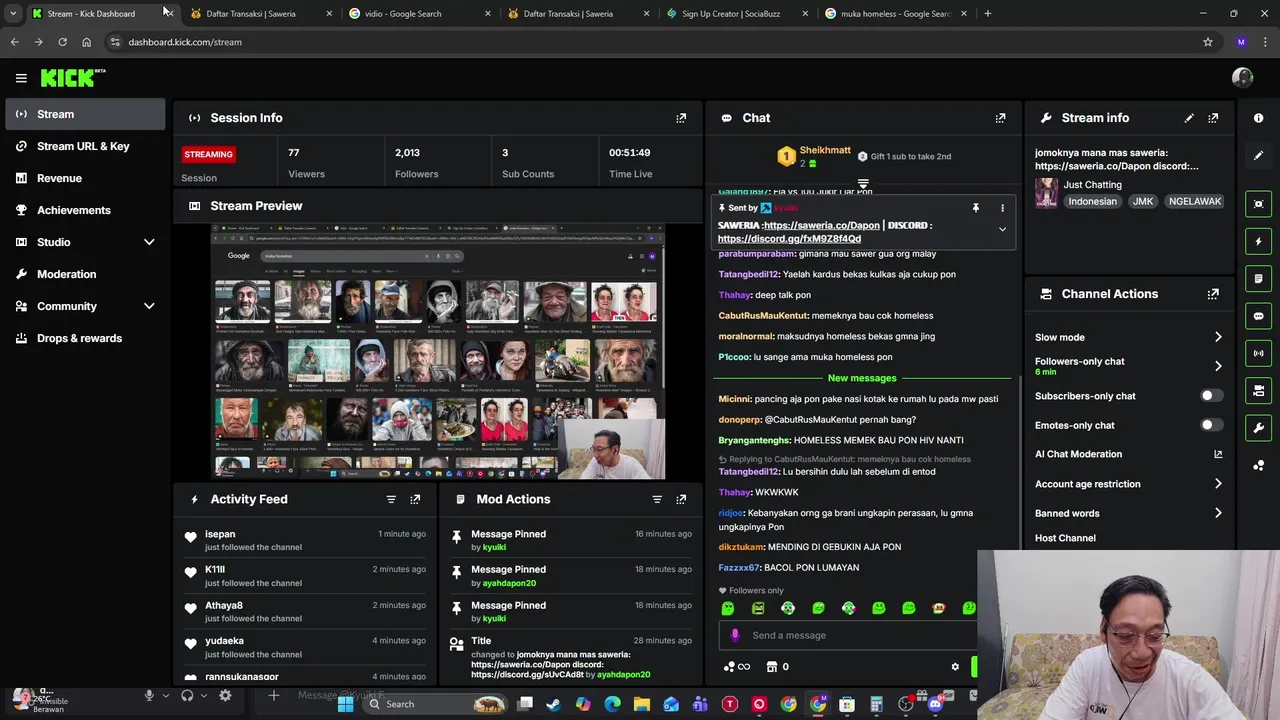1280x720 pixels.
Task: Pop out the Session Info panel
Action: (x=681, y=118)
